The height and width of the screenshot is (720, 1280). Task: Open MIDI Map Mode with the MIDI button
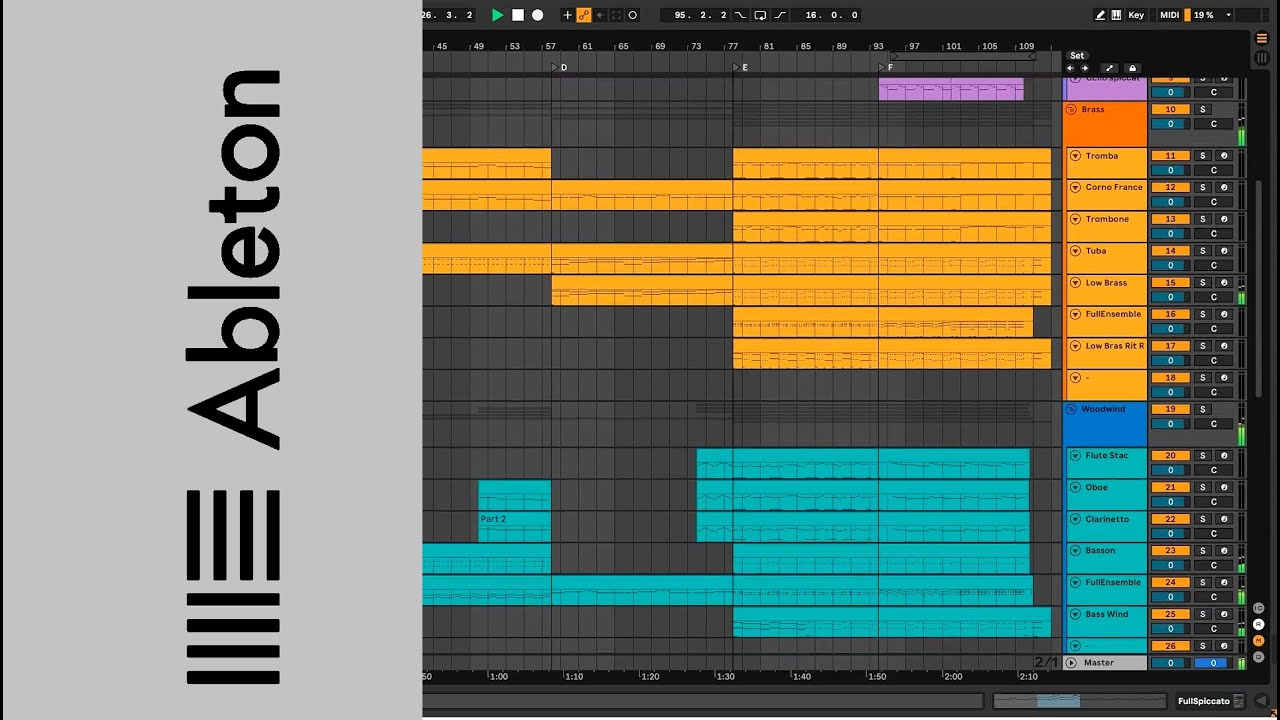click(x=1169, y=15)
